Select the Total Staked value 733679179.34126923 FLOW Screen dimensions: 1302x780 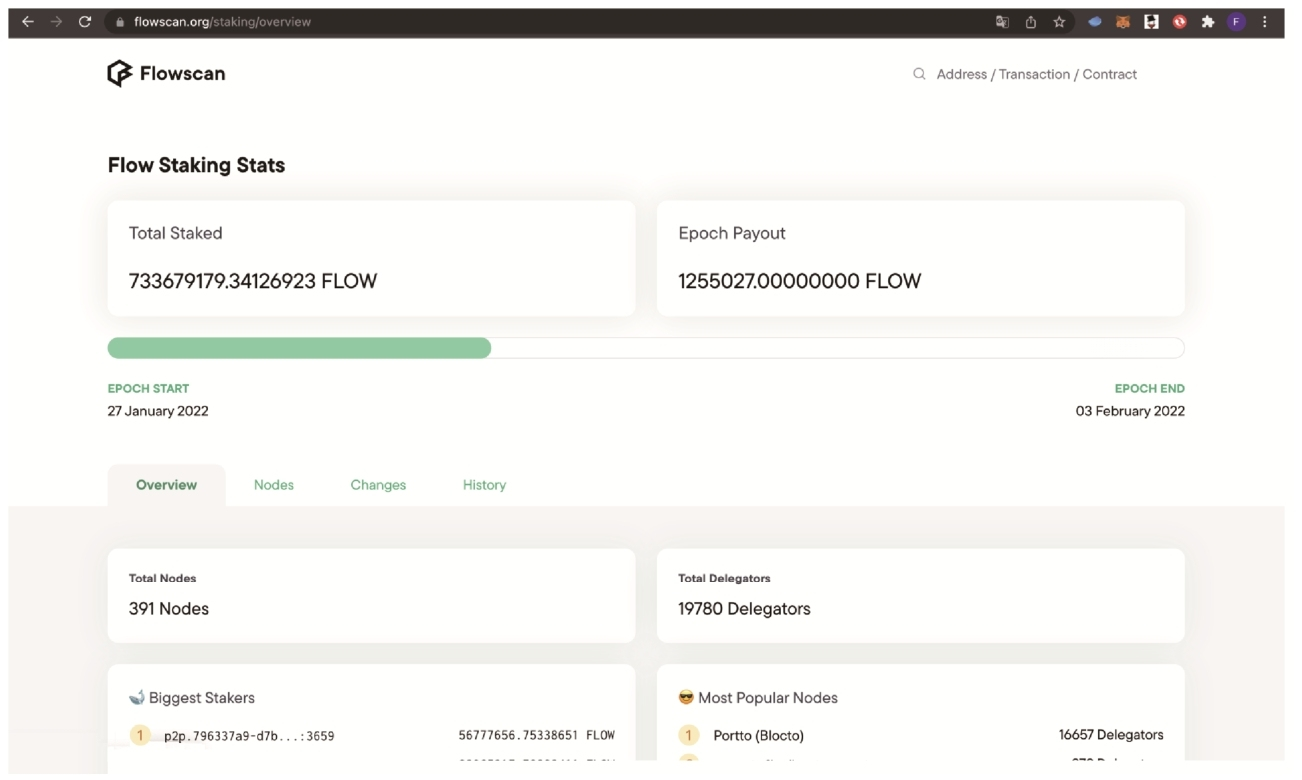click(x=253, y=282)
